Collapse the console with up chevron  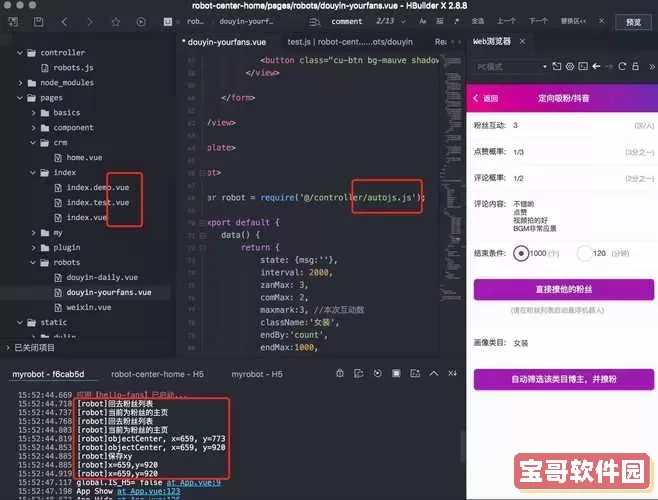[434, 373]
